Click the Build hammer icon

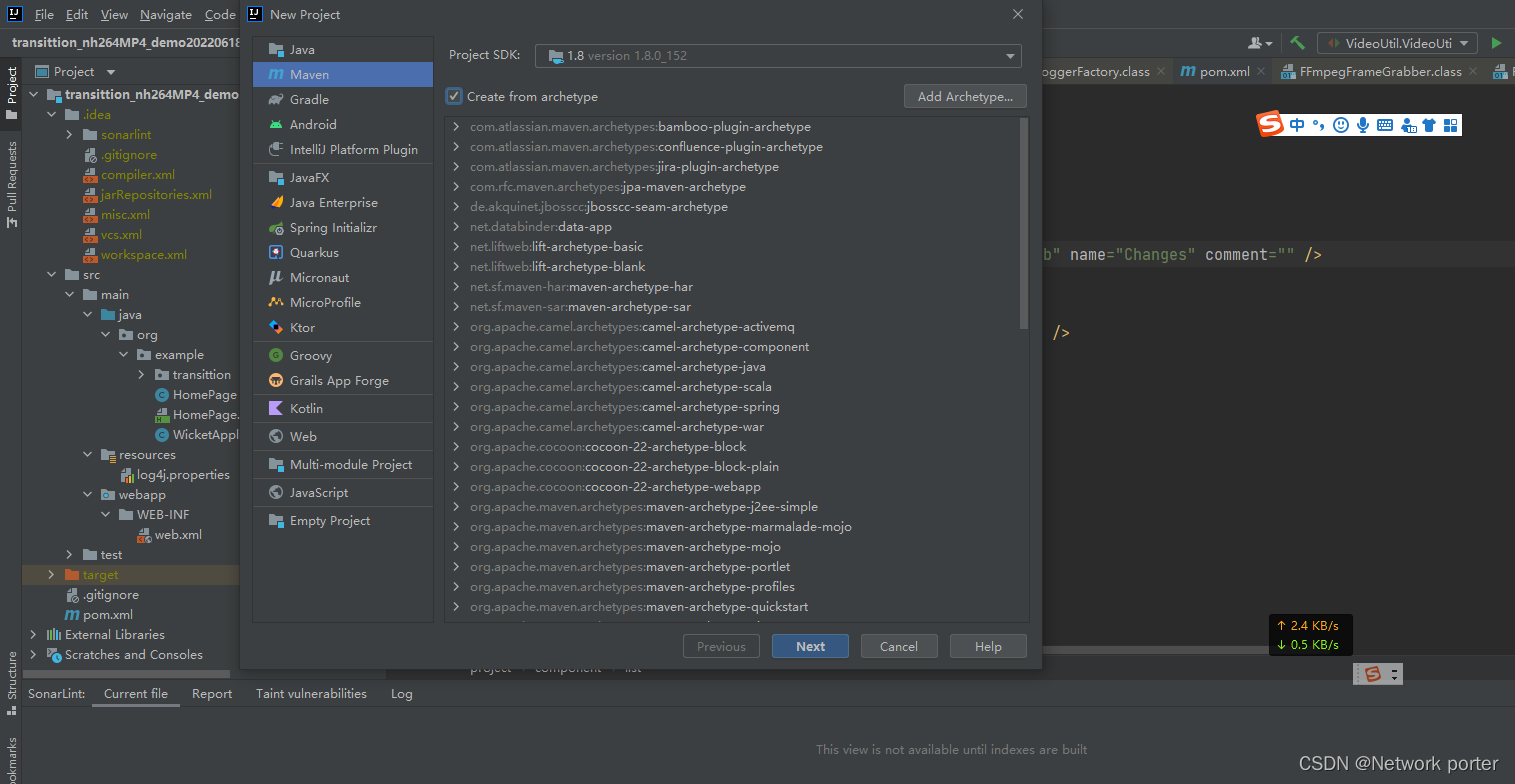[x=1298, y=43]
